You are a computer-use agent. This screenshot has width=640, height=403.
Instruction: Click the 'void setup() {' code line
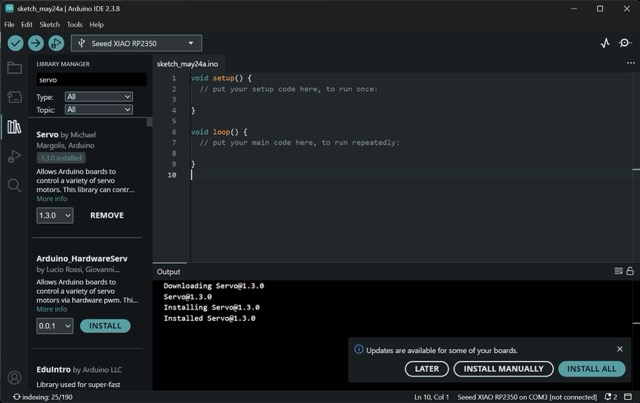(x=221, y=78)
